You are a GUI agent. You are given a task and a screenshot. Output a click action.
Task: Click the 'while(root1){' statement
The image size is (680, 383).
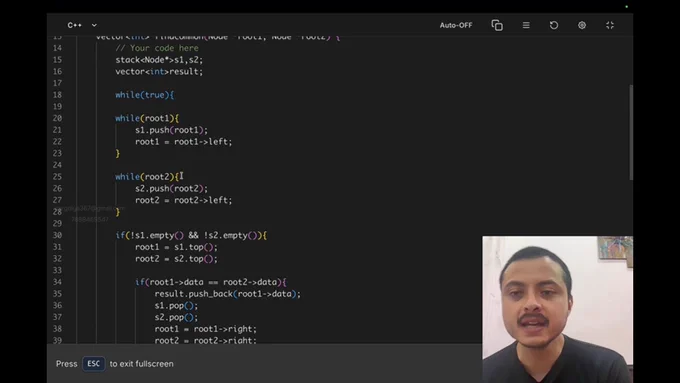147,118
